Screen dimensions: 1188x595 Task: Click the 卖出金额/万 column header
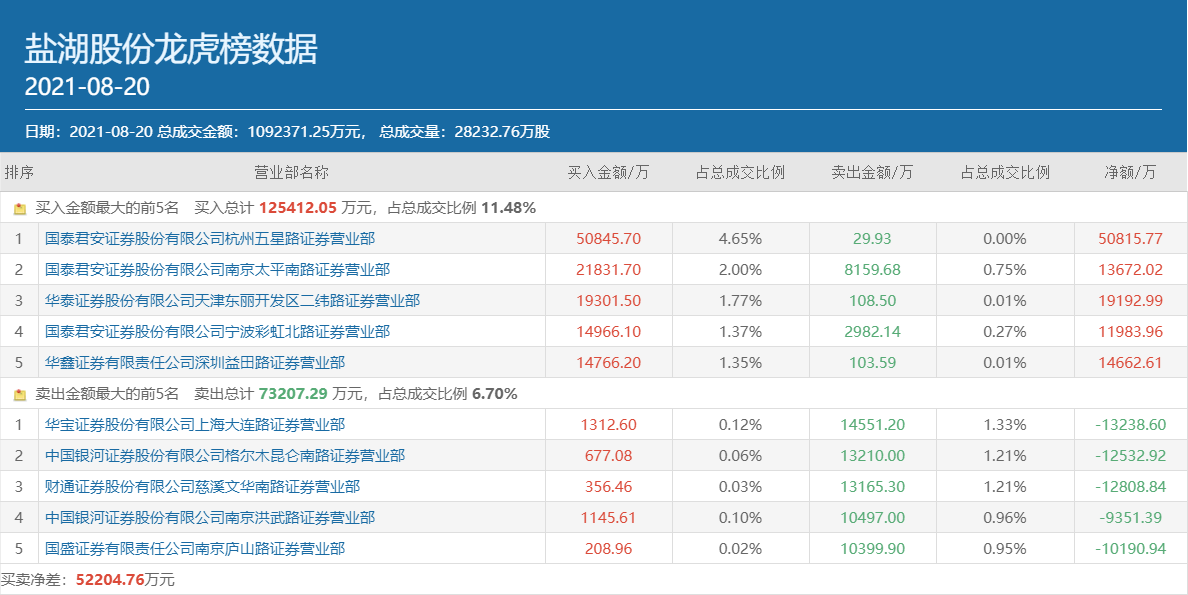(872, 172)
